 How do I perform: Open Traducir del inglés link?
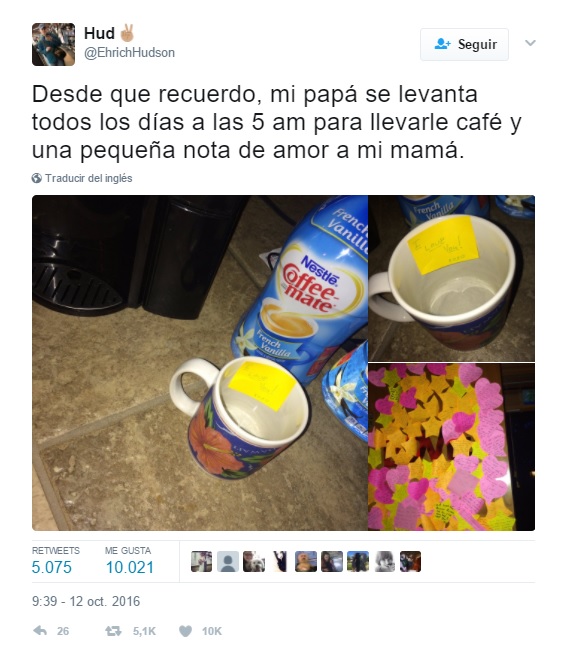tap(89, 178)
